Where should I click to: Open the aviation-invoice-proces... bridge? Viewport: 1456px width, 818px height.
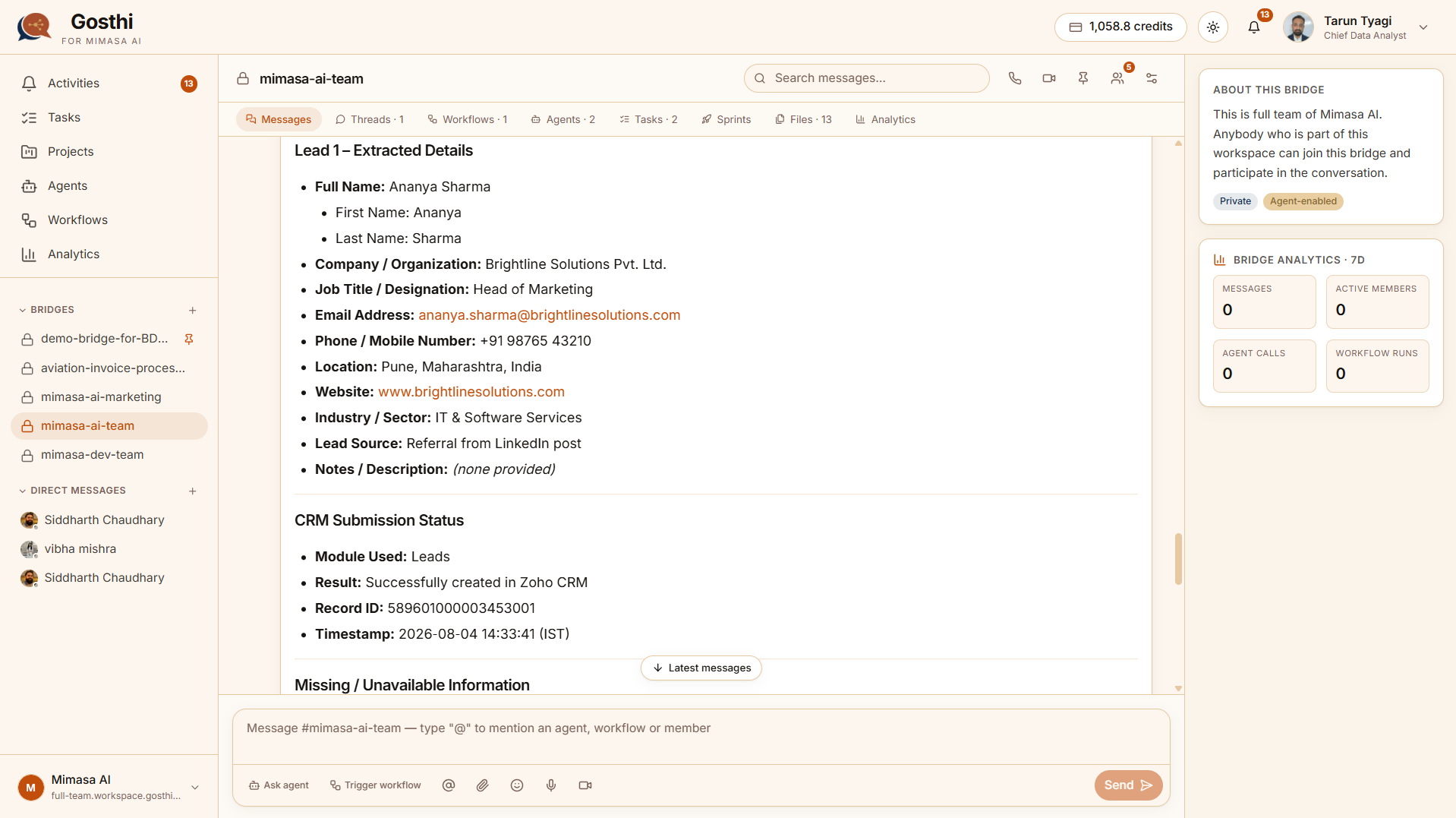109,368
